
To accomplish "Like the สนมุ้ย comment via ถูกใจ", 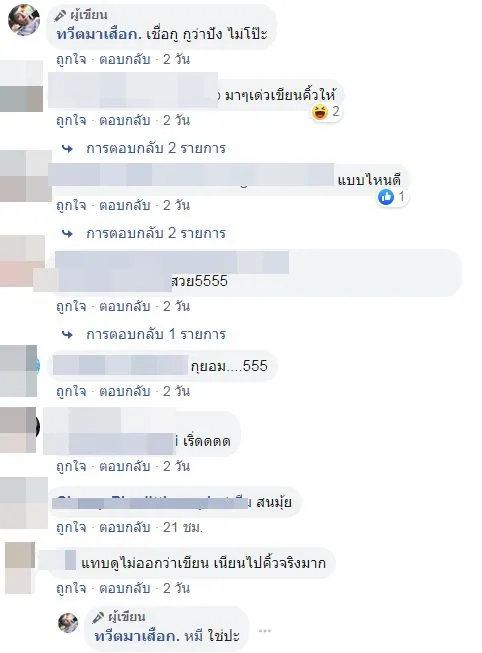I will (x=71, y=528).
